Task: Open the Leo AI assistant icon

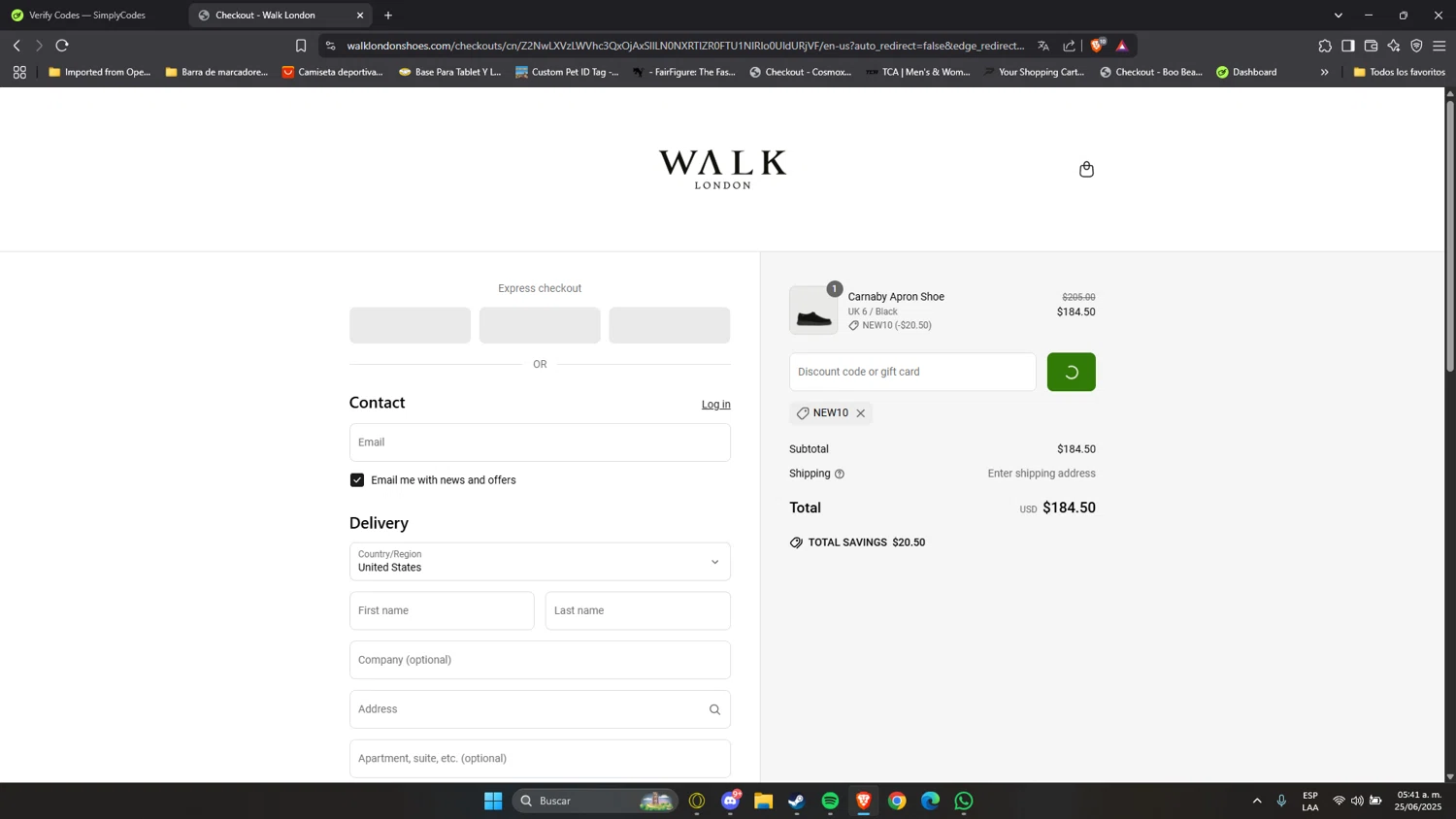Action: (1394, 46)
